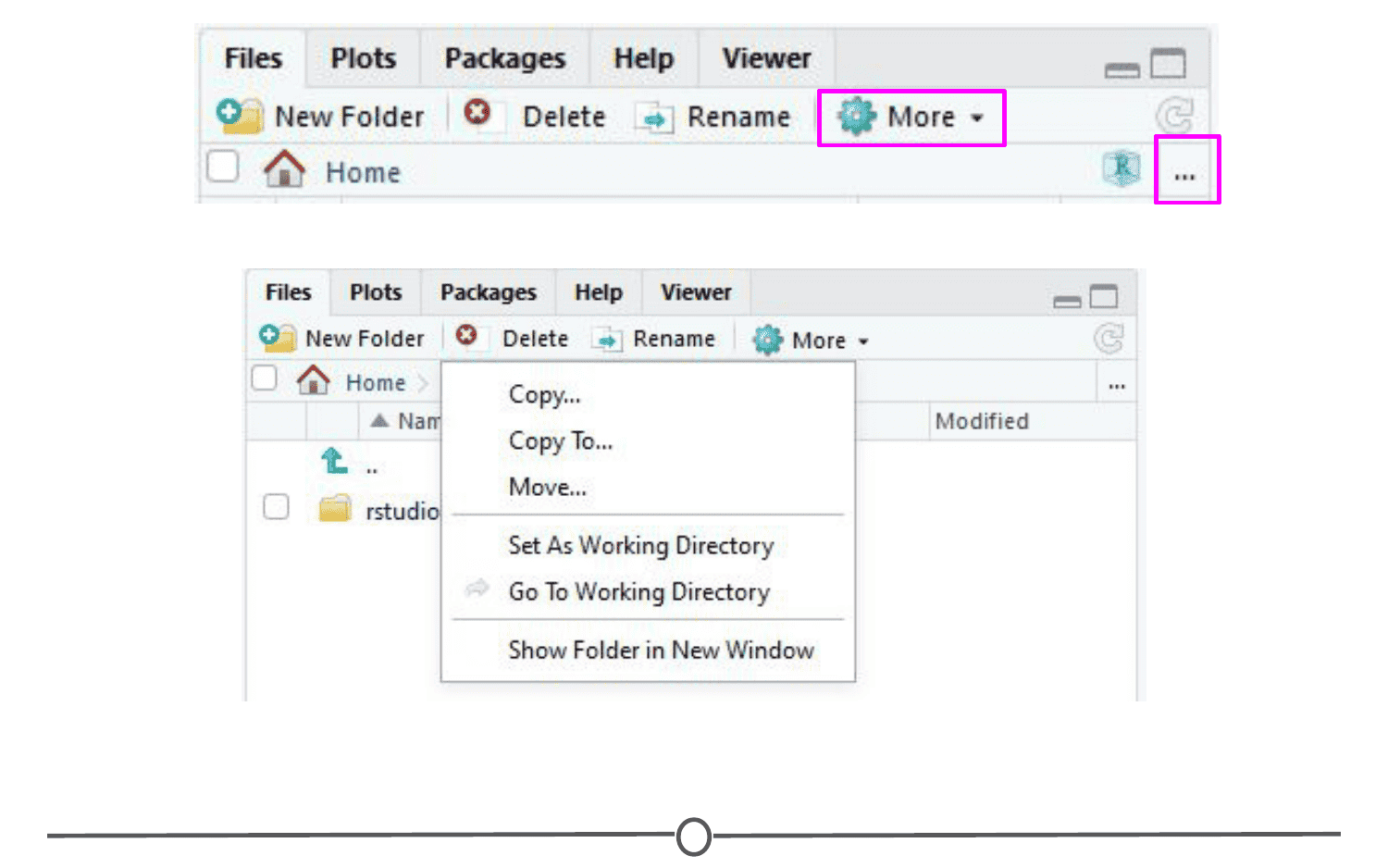Click the ".." parent directory entry
Screen dimensions: 1388x868
tap(372, 469)
